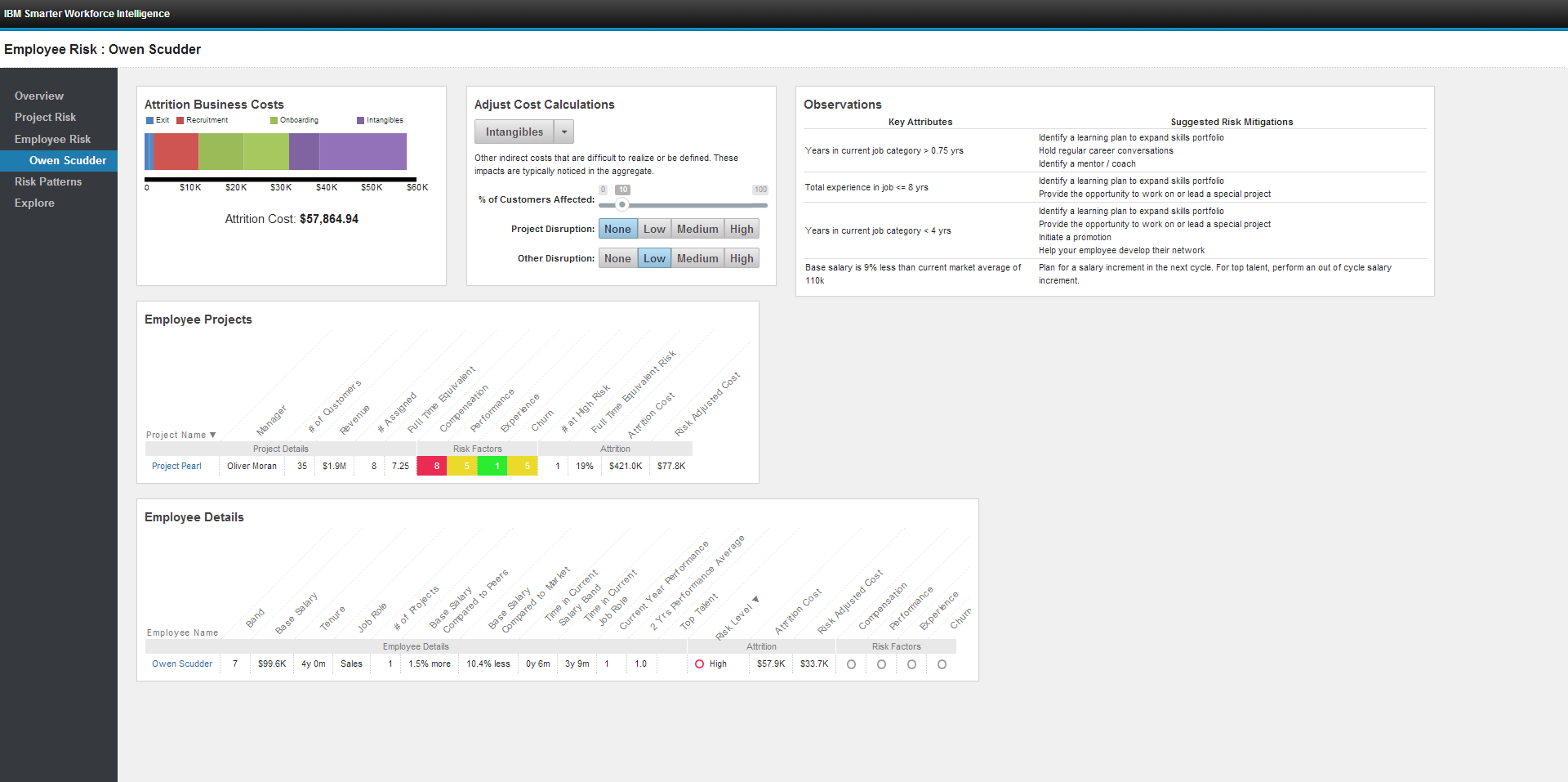The width and height of the screenshot is (1568, 782).
Task: Click the $57.9K attrition cost cell
Action: coord(771,664)
